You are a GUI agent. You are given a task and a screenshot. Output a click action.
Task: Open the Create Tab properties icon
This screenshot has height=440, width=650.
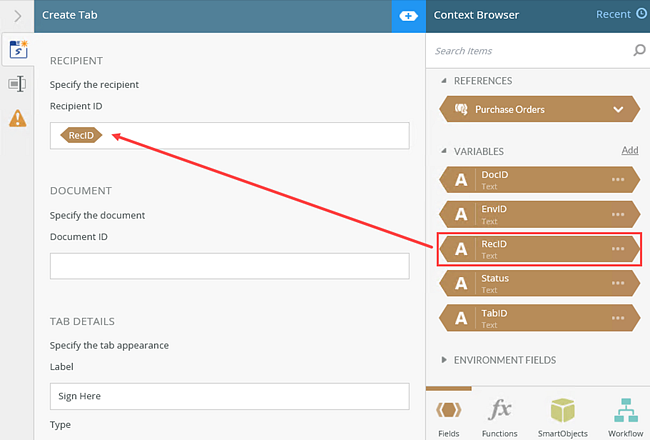(17, 49)
